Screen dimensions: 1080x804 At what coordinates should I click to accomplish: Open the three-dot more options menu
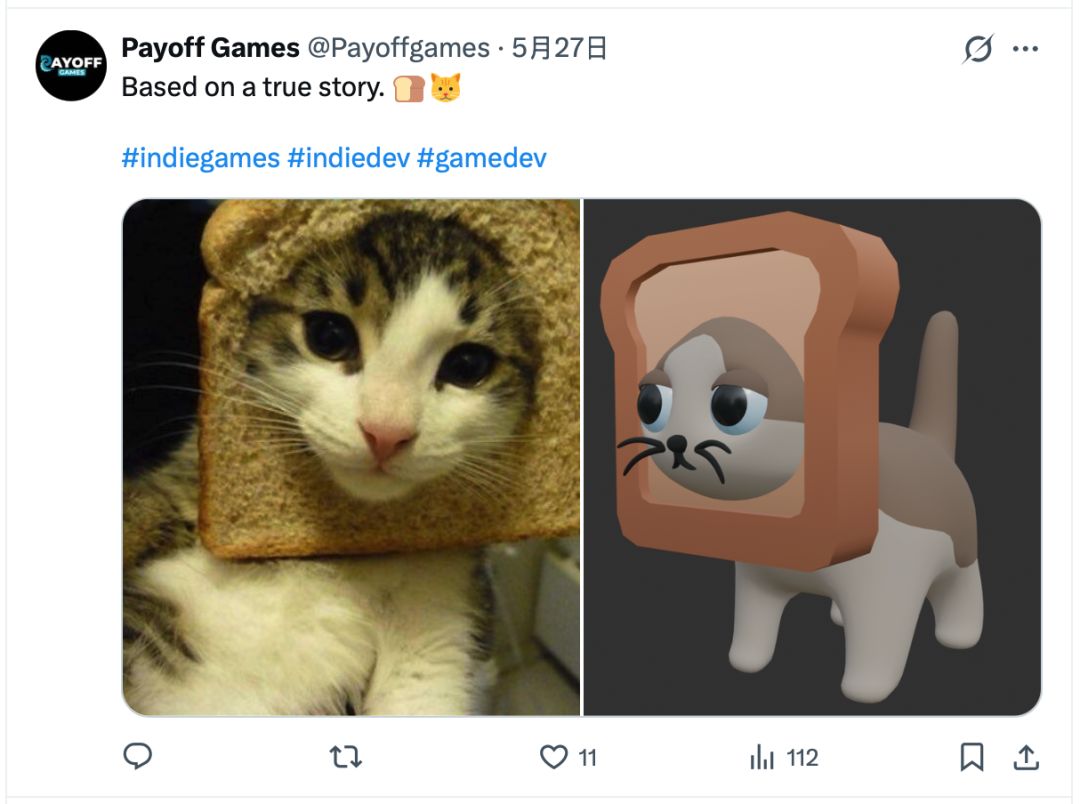coord(1025,49)
